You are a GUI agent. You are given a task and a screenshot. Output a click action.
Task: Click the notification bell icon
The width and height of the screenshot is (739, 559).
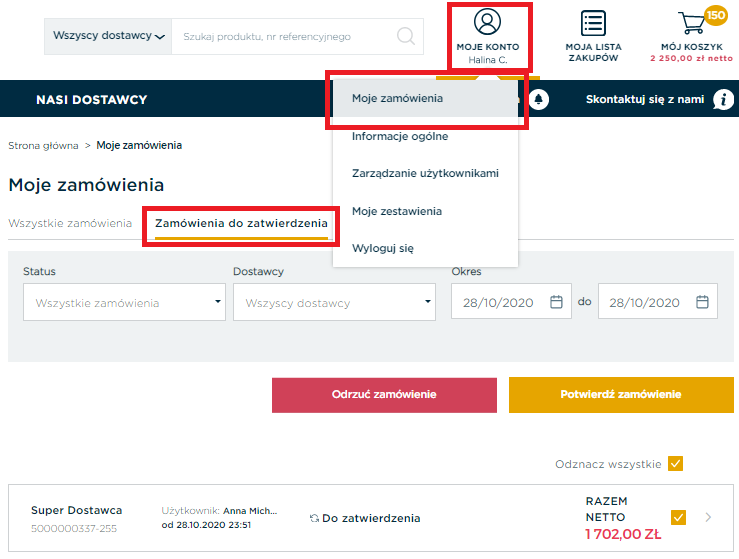click(538, 99)
